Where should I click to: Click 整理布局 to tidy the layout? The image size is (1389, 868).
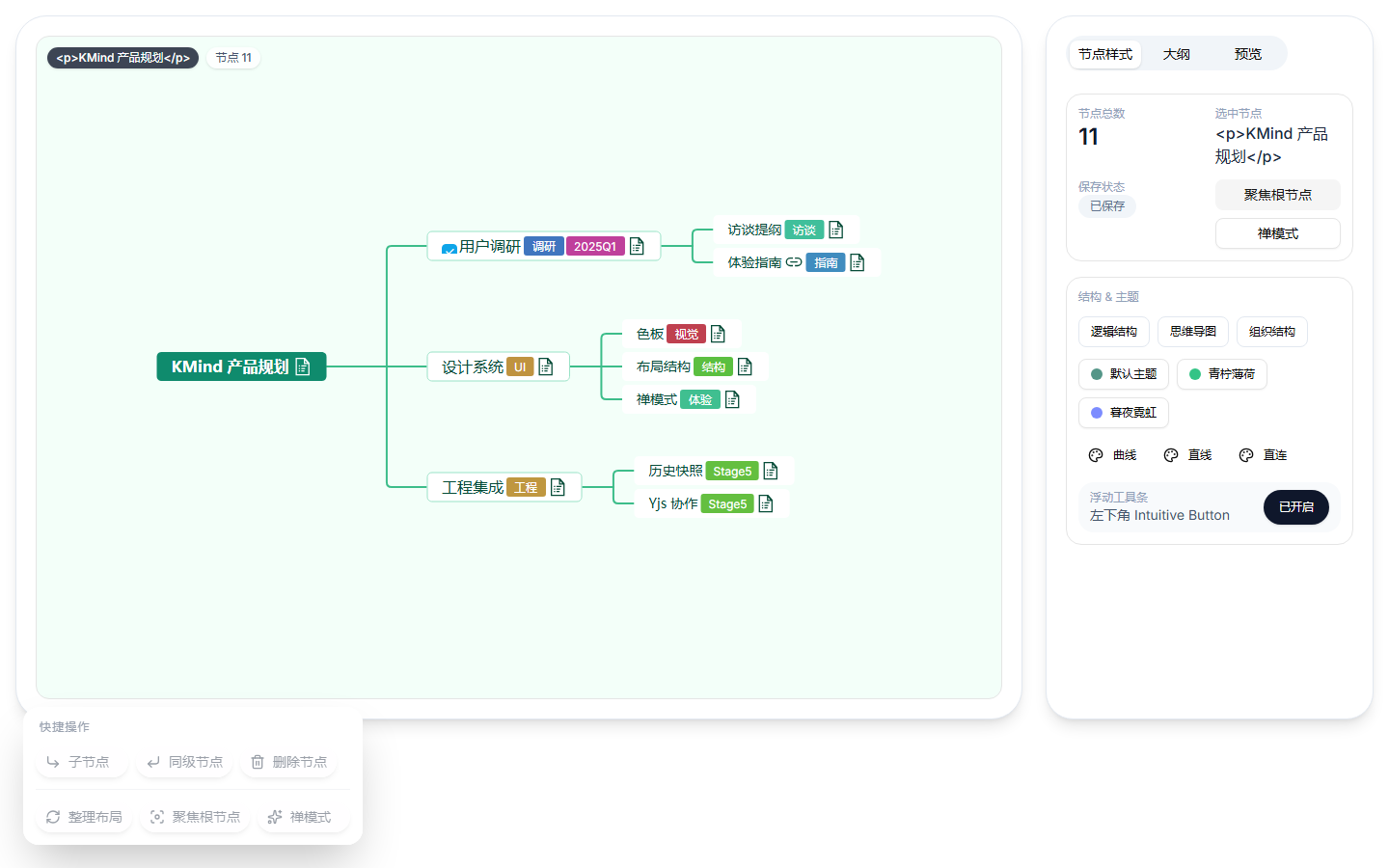85,817
